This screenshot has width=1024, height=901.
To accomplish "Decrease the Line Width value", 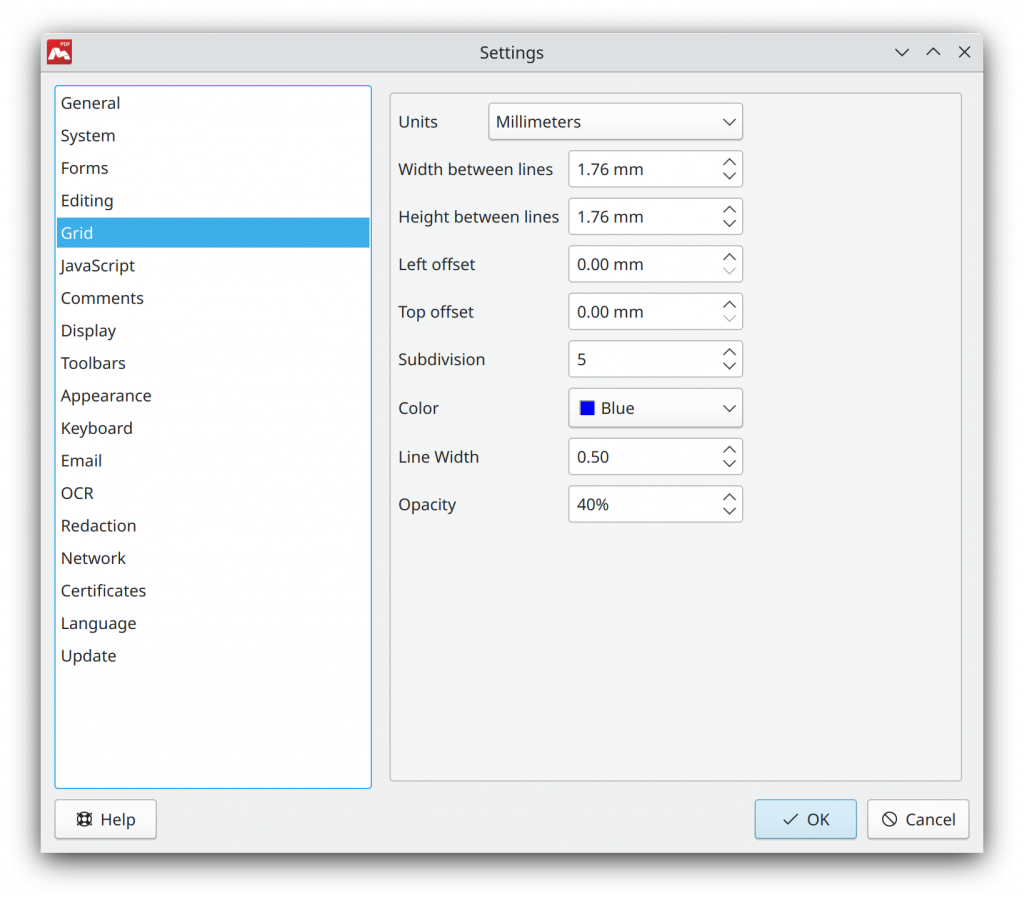I will [x=729, y=464].
